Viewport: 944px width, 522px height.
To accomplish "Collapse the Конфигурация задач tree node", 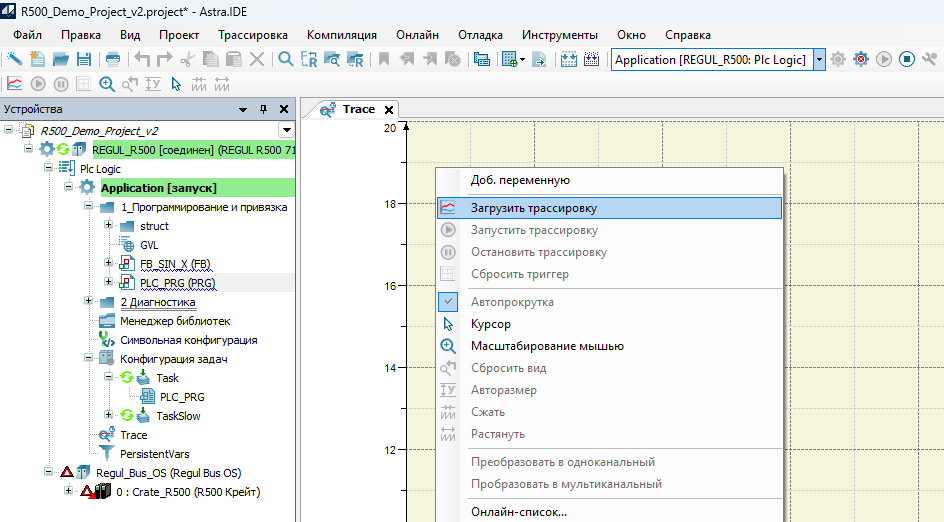I will coord(90,359).
